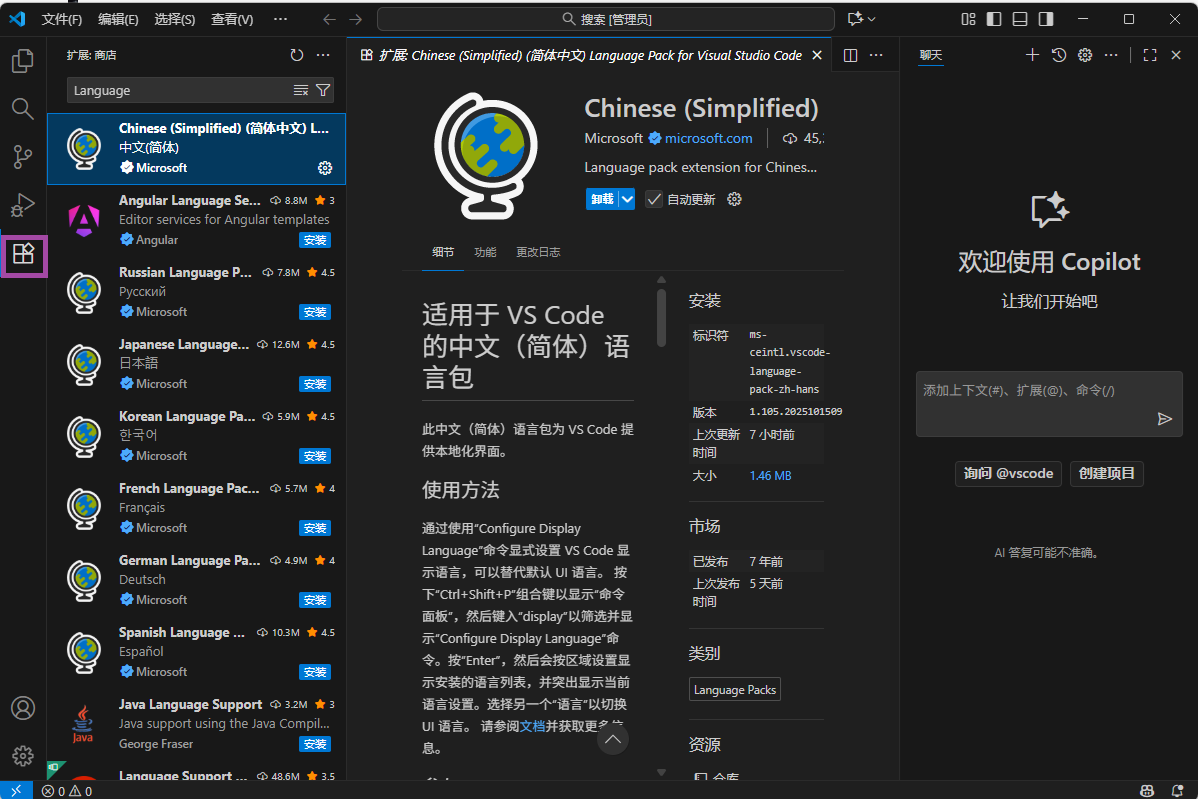1198x799 pixels.
Task: Expand the uninstall button dropdown arrow
Action: click(627, 199)
